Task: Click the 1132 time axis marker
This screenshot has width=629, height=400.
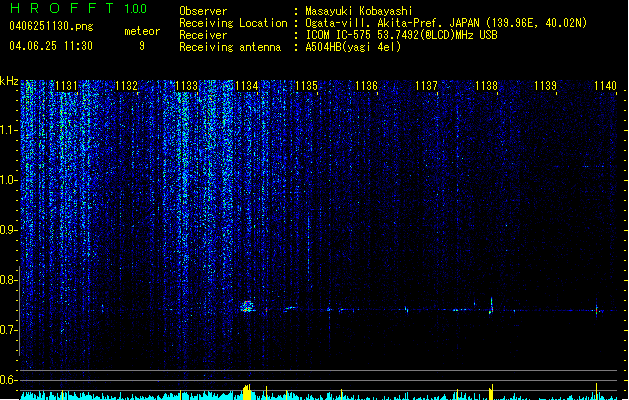Action: pyautogui.click(x=126, y=86)
